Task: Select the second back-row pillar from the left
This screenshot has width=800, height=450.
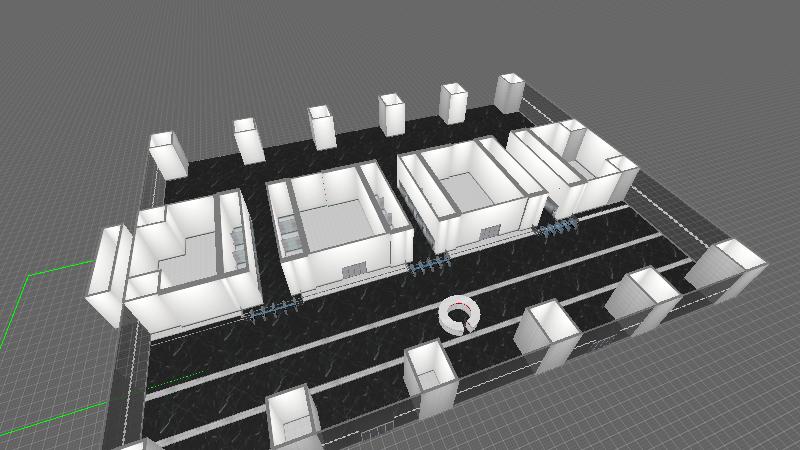Action: click(x=247, y=141)
